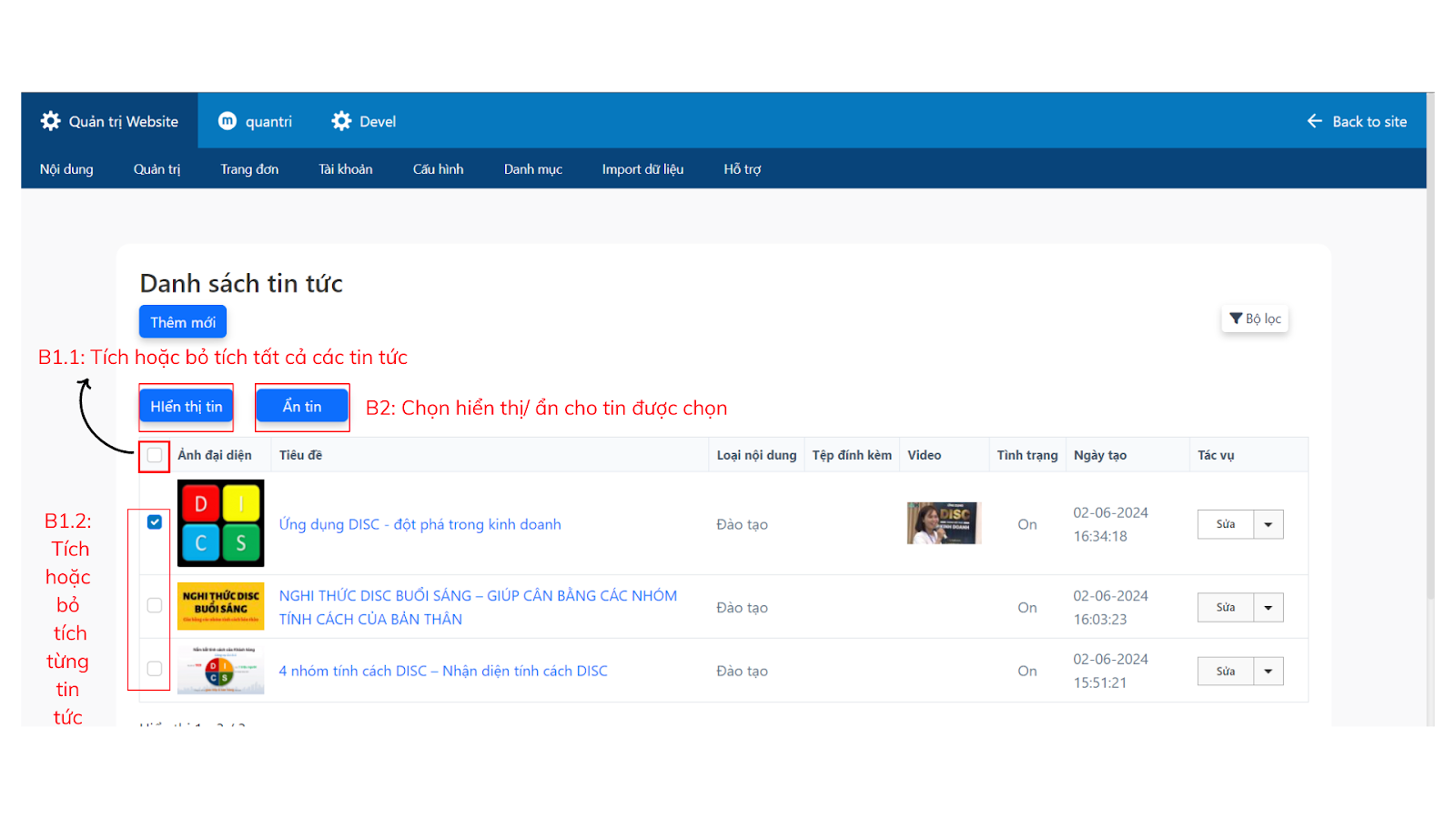Expand dropdown arrow beside Sửa in third row
The width and height of the screenshot is (1456, 819).
point(1268,672)
